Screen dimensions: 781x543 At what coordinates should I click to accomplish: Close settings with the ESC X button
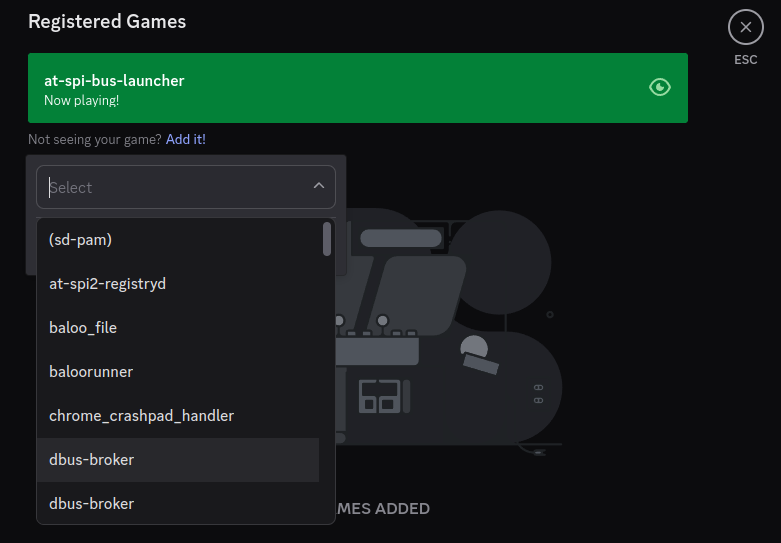[x=745, y=27]
